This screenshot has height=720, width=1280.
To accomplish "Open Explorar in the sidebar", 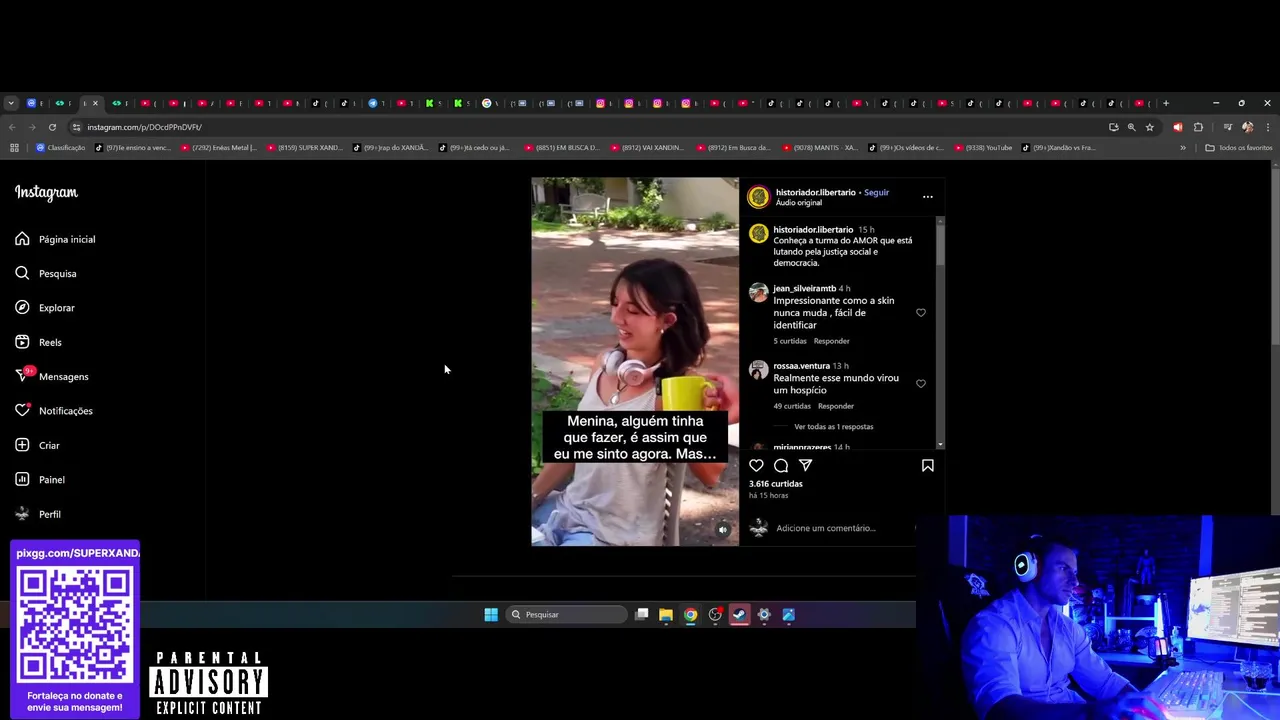I will point(45,308).
